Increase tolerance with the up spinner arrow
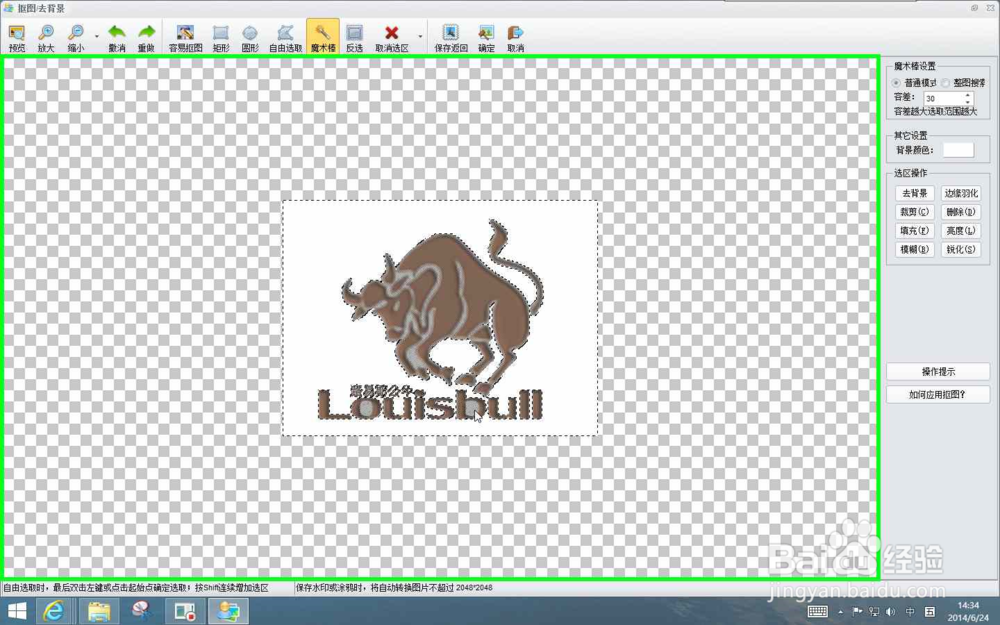Screen dimensions: 1000x625 point(967,95)
